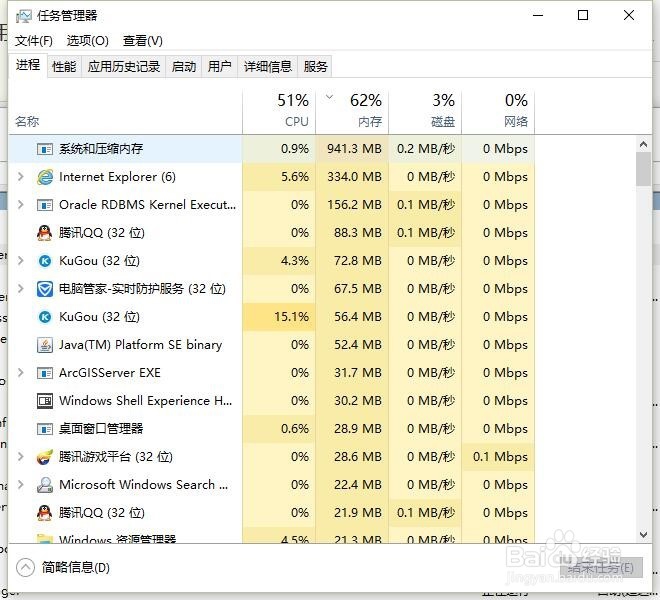Select the 15.1% CPU cell

pos(279,317)
